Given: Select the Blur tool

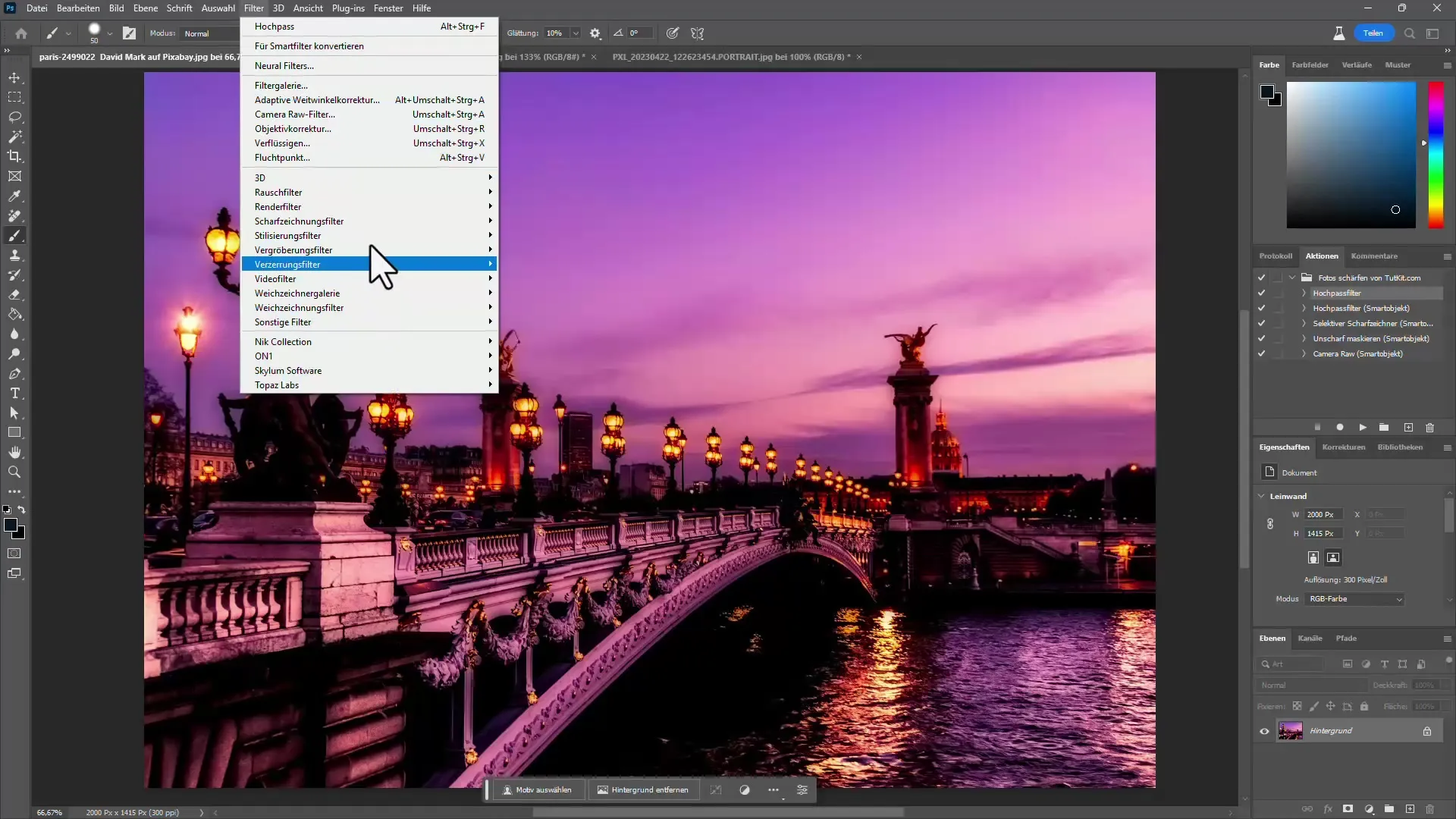Looking at the screenshot, I should pyautogui.click(x=14, y=334).
